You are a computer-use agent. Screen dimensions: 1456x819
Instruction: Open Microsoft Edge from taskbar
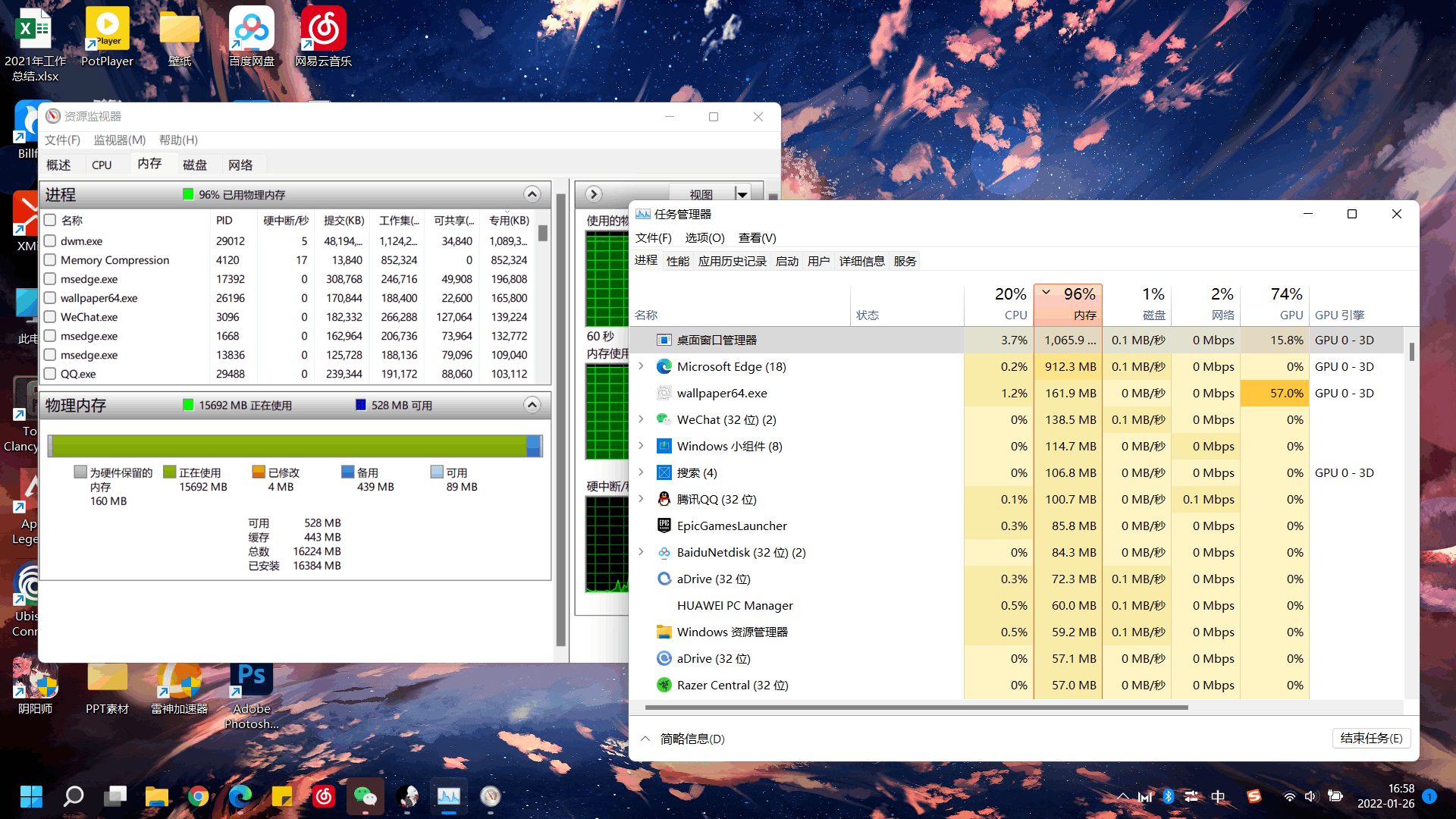(x=240, y=796)
